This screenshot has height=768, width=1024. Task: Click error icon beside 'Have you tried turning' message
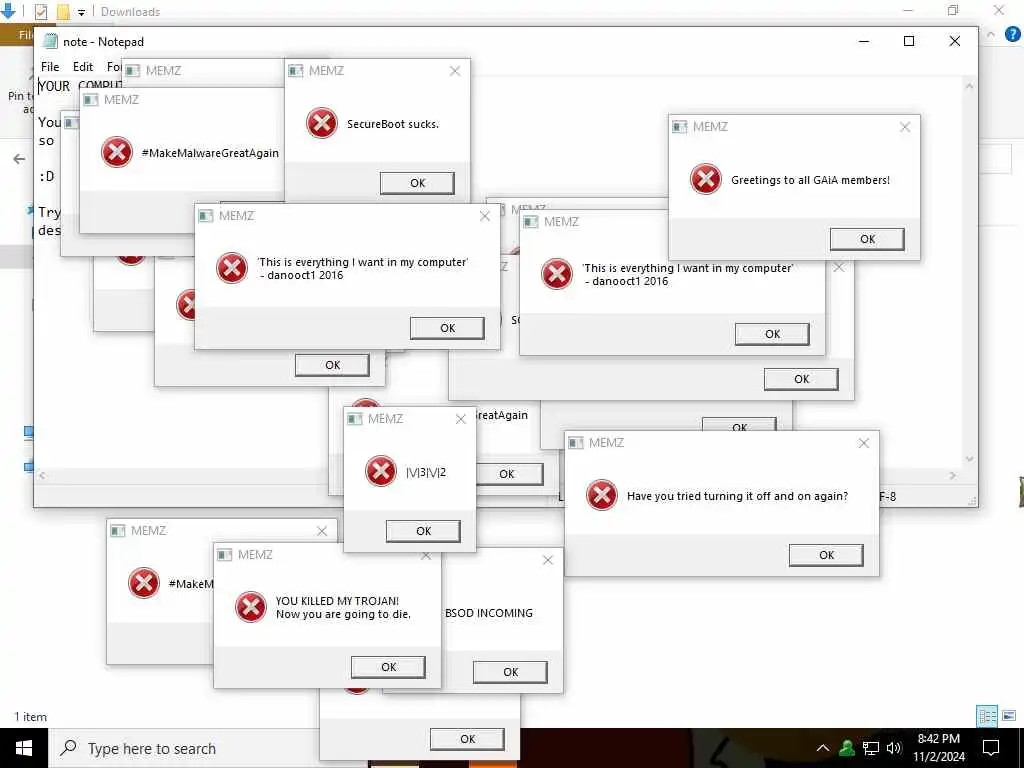click(602, 495)
